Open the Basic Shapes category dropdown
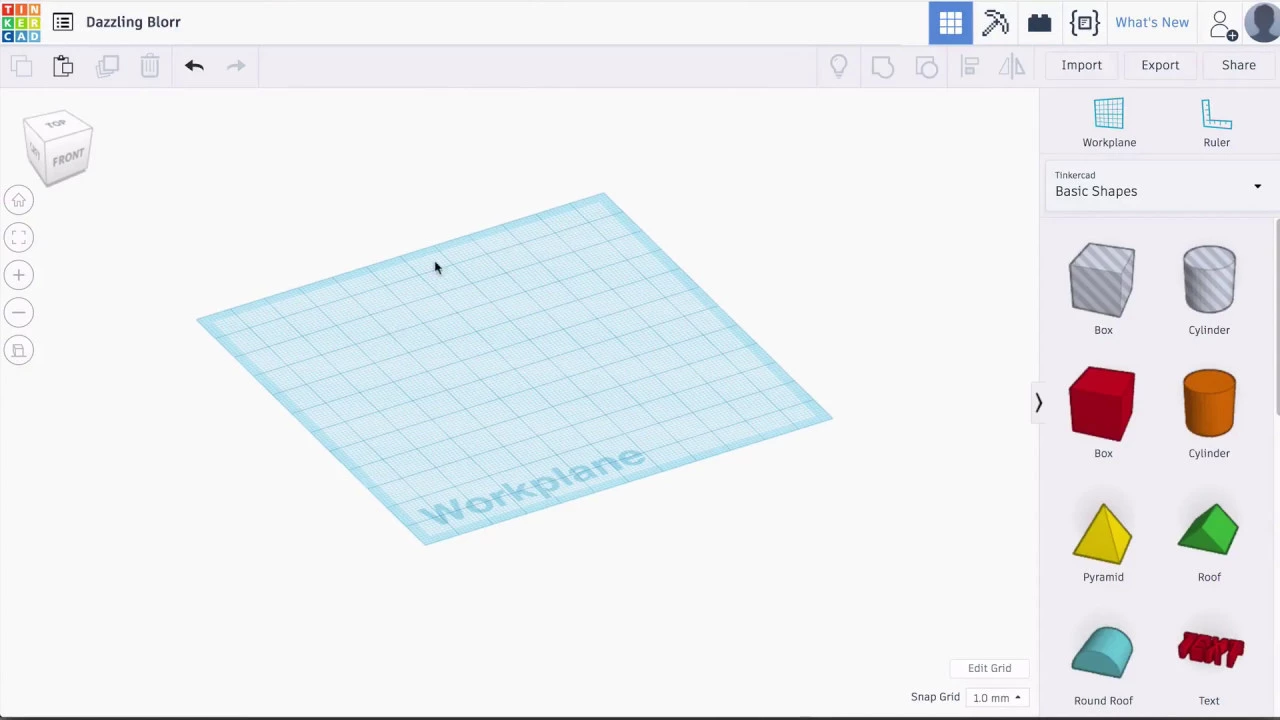1280x720 pixels. 1160,185
